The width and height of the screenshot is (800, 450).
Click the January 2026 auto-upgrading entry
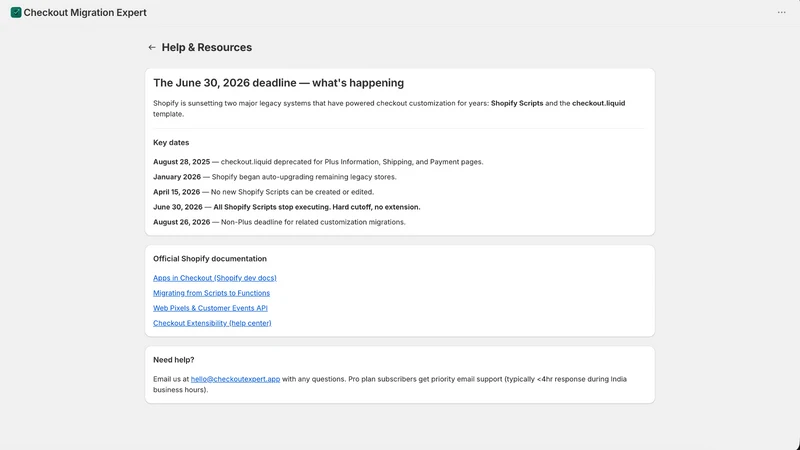coord(274,177)
